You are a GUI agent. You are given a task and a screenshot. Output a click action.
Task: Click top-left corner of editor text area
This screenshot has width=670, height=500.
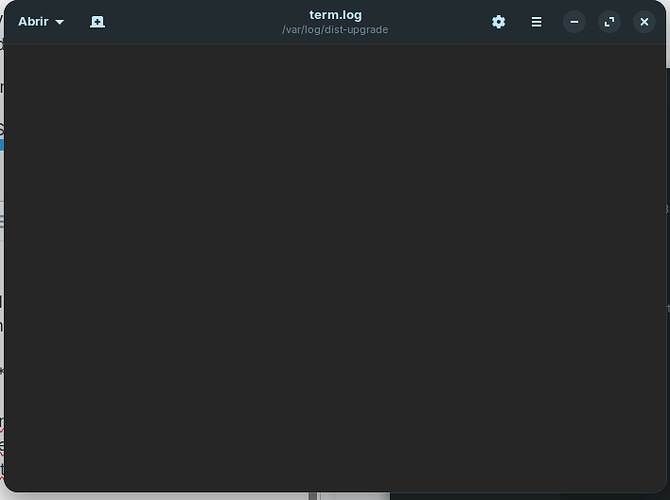[x=12, y=50]
